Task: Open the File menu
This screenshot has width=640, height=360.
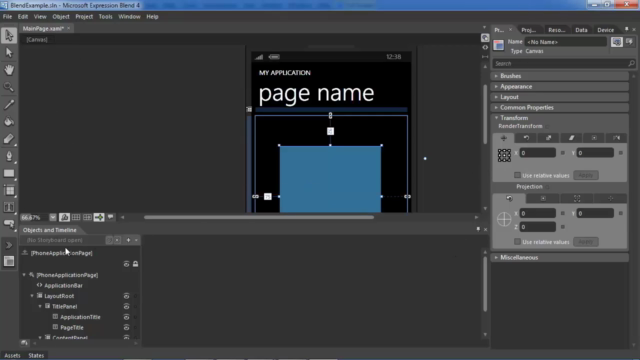Action: 7,17
